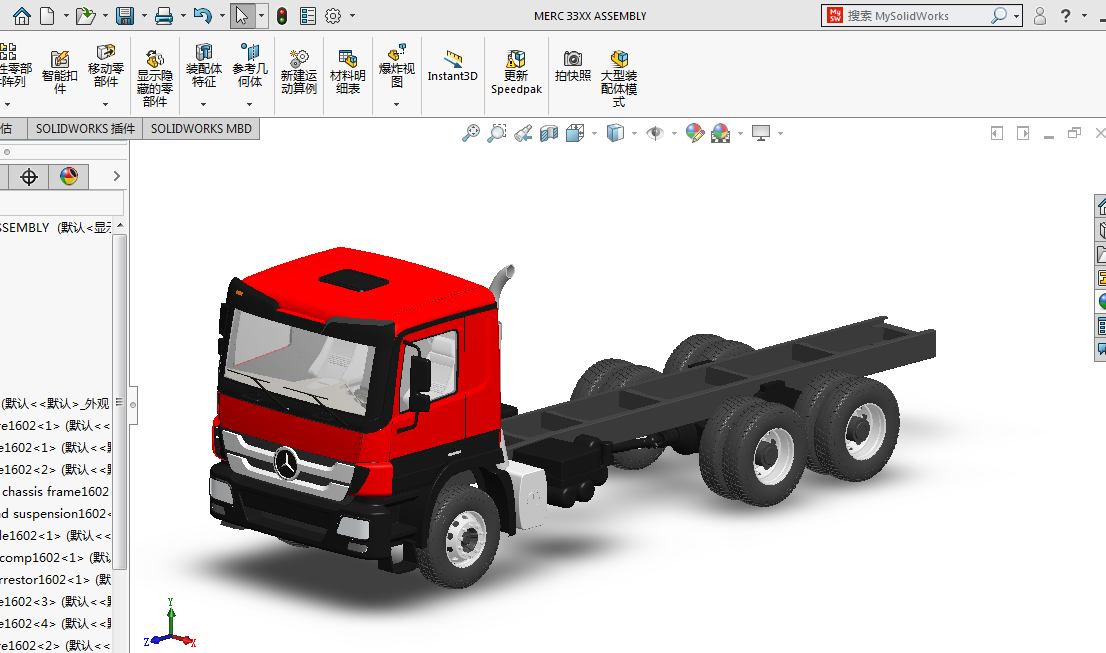This screenshot has width=1106, height=653.
Task: Click Edit Appearance color ball icon
Action: [695, 133]
